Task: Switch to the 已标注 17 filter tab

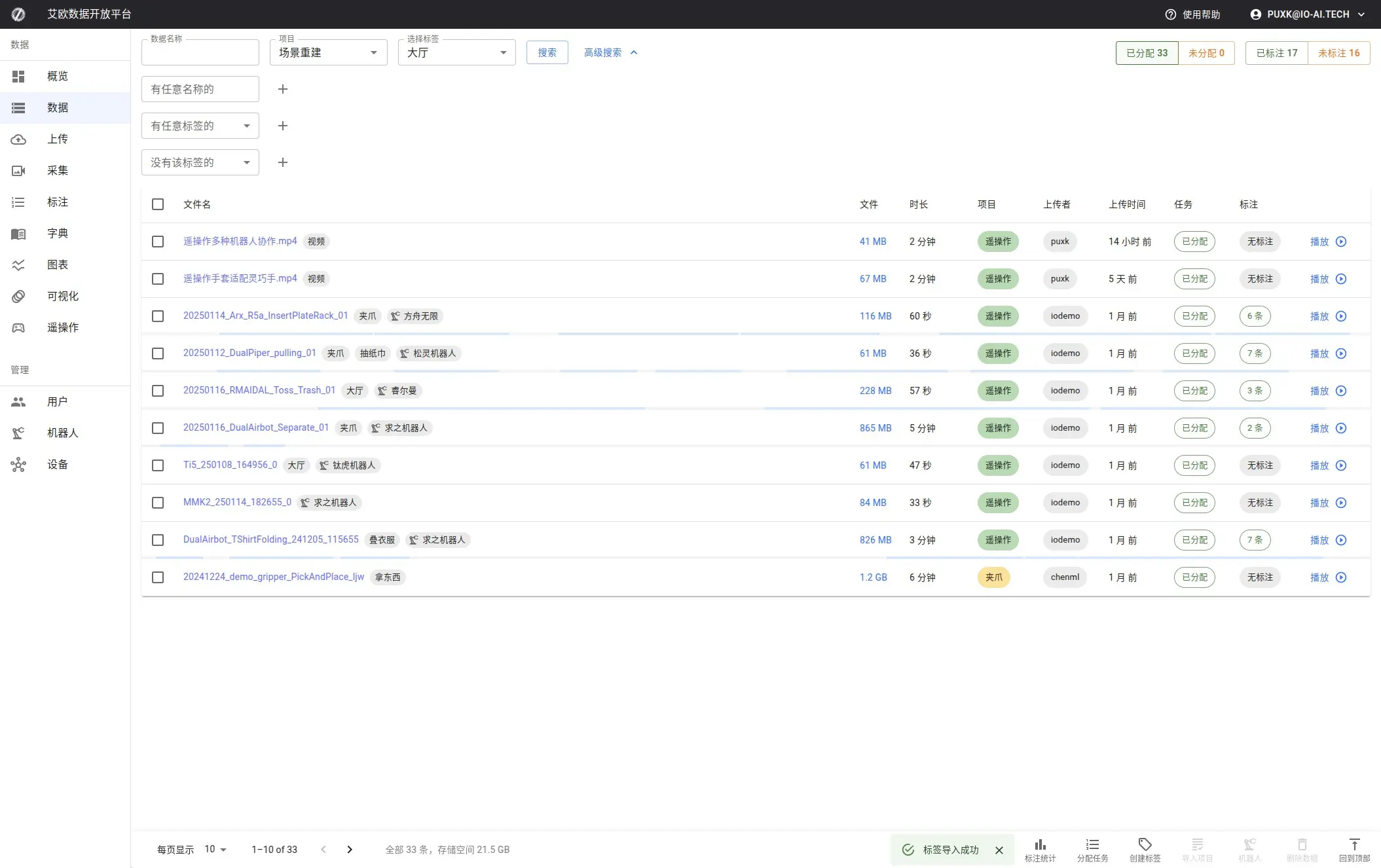Action: click(x=1275, y=53)
